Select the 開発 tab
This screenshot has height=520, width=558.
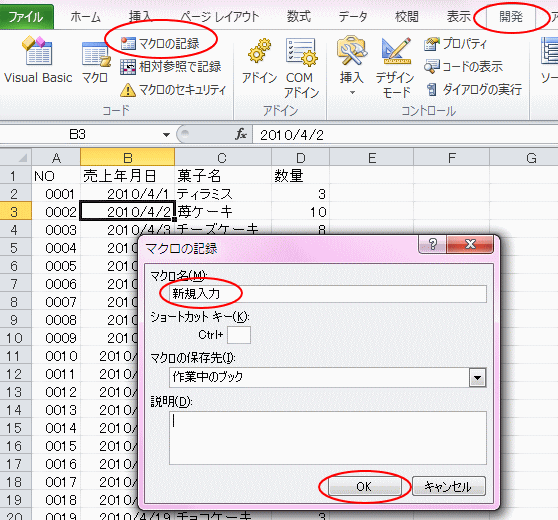point(511,17)
